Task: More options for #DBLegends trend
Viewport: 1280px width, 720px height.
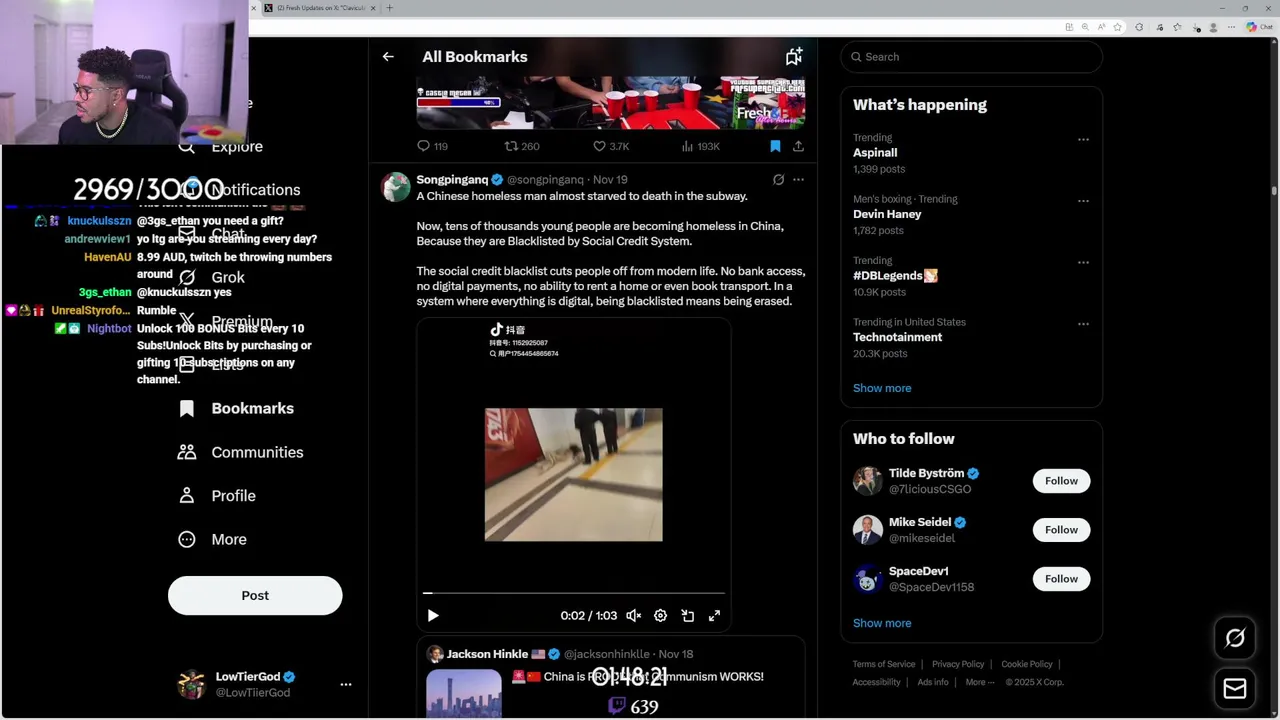Action: (1083, 263)
